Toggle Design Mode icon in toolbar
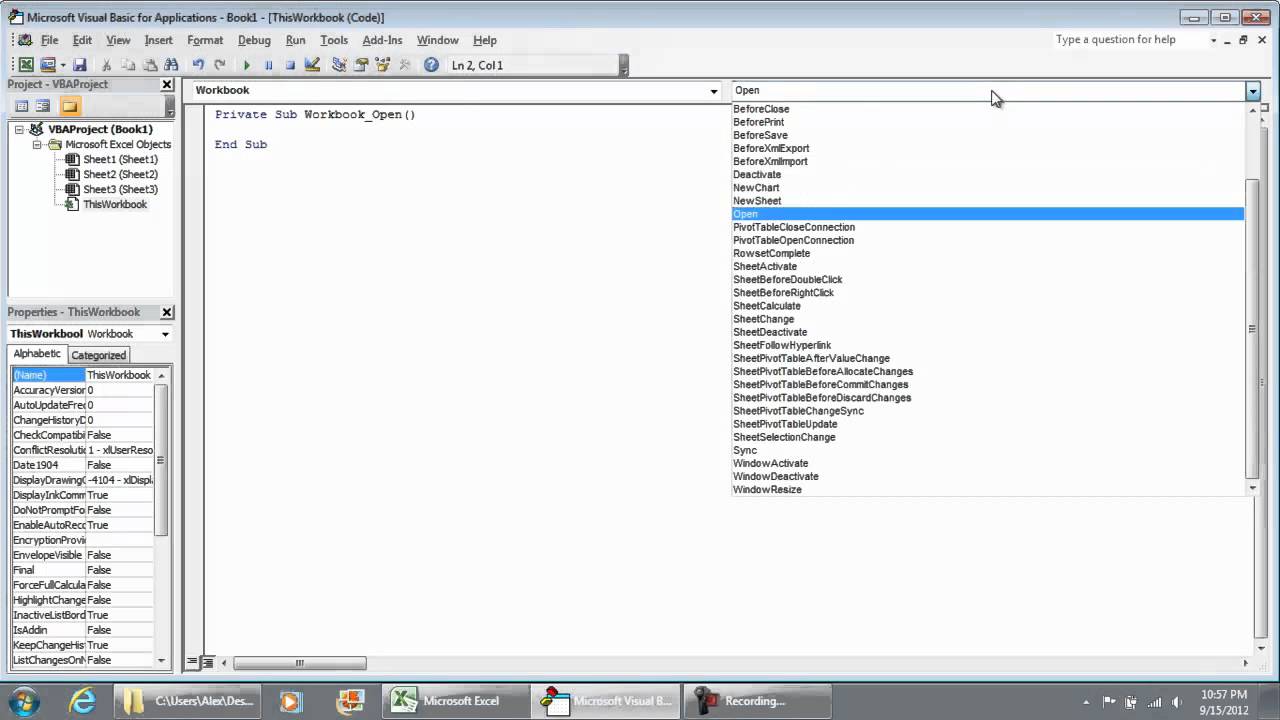 [312, 65]
